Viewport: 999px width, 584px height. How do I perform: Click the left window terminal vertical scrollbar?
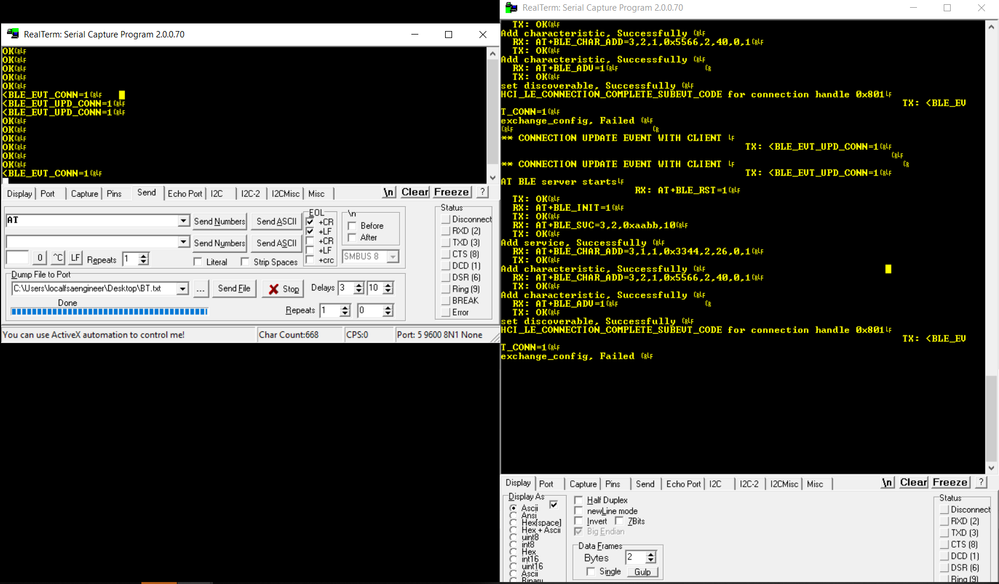492,115
